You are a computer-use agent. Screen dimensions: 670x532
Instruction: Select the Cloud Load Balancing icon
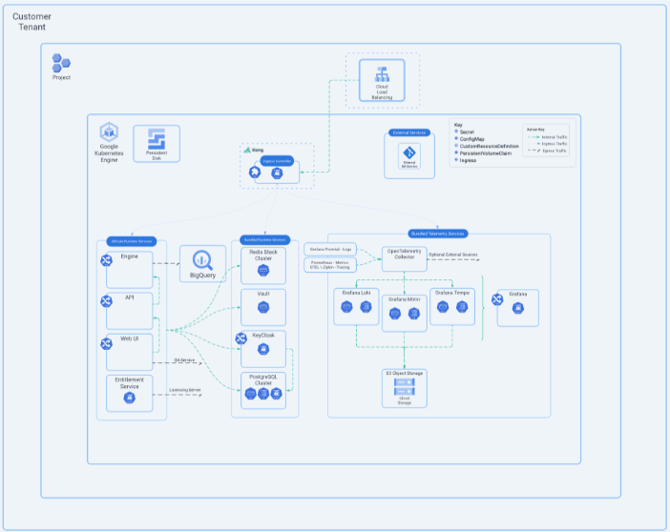pos(382,74)
